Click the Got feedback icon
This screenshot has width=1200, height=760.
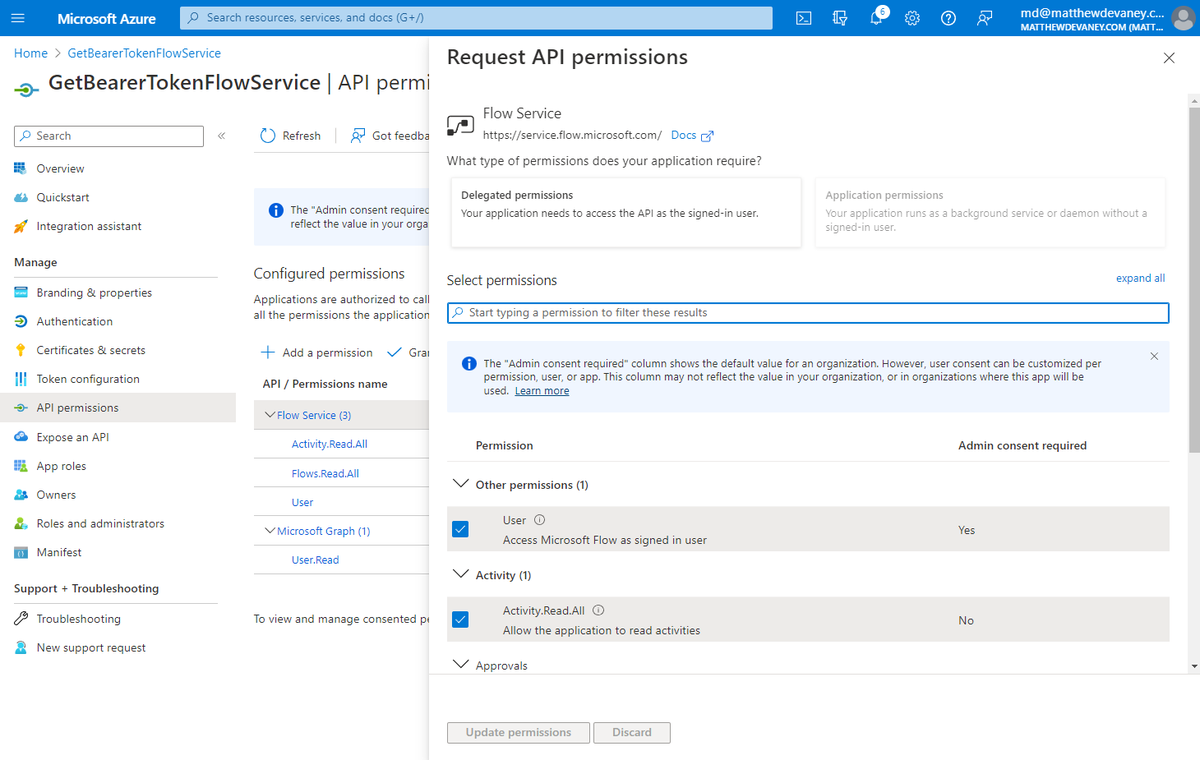tap(358, 136)
